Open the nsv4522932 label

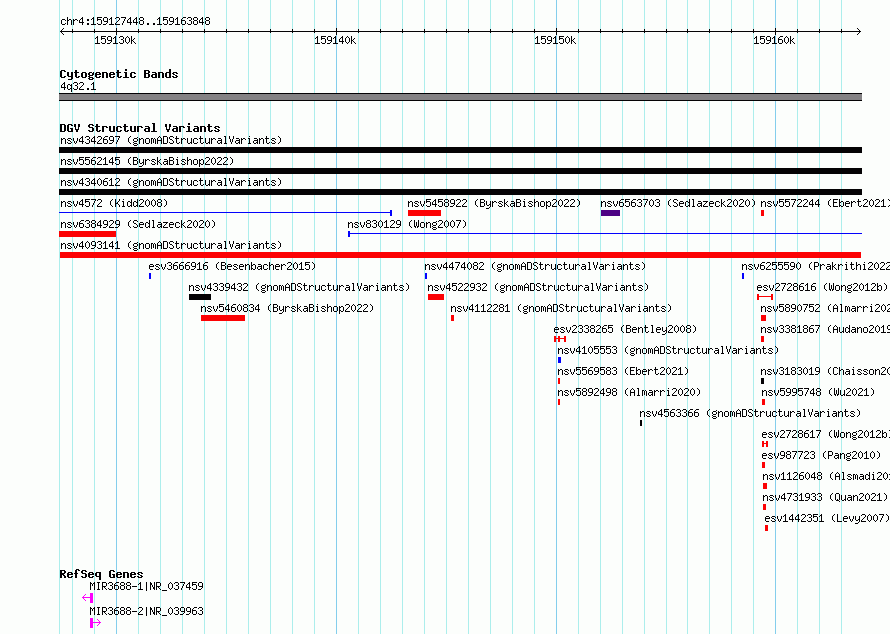pos(538,287)
